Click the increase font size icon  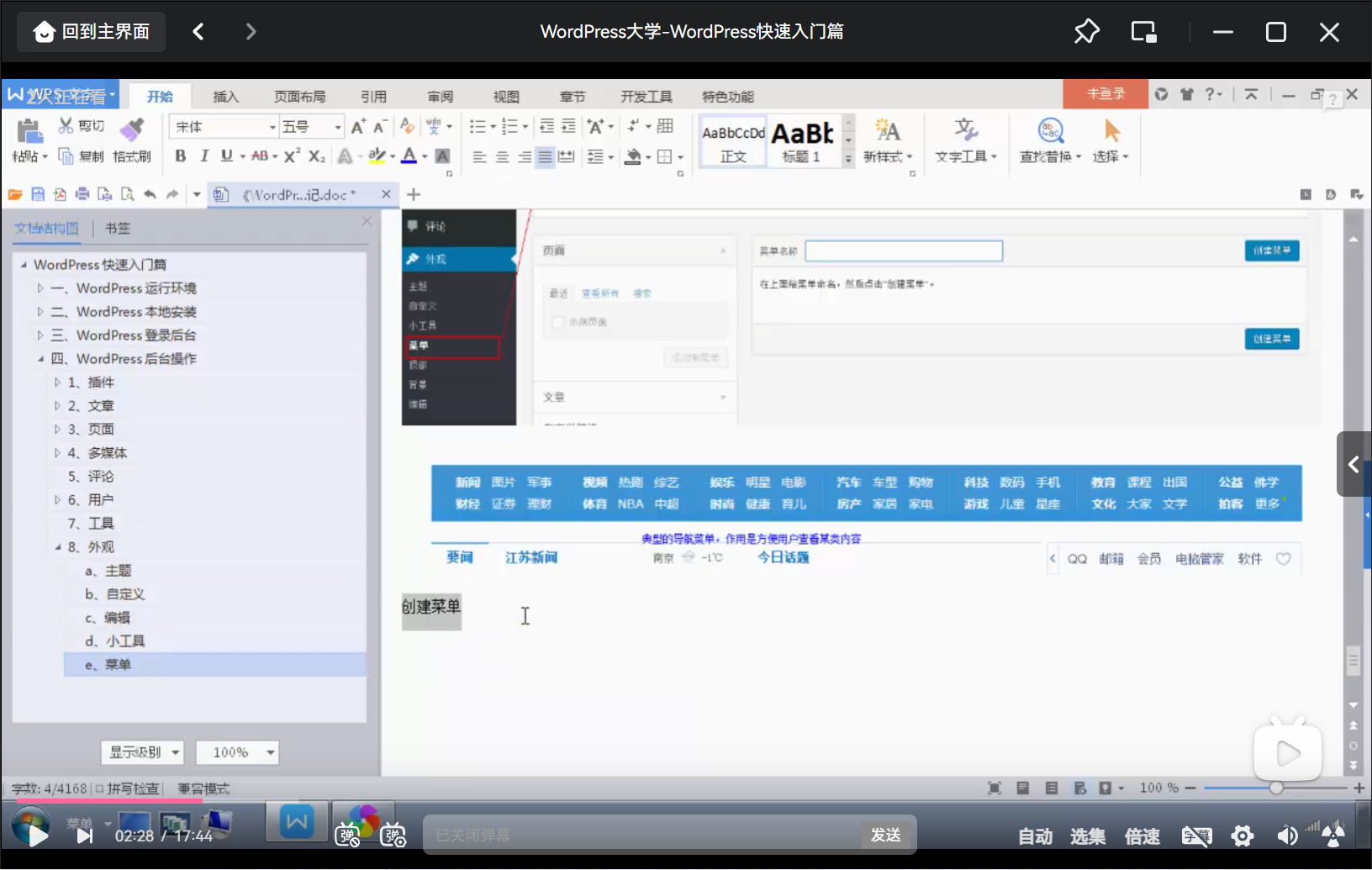[358, 127]
